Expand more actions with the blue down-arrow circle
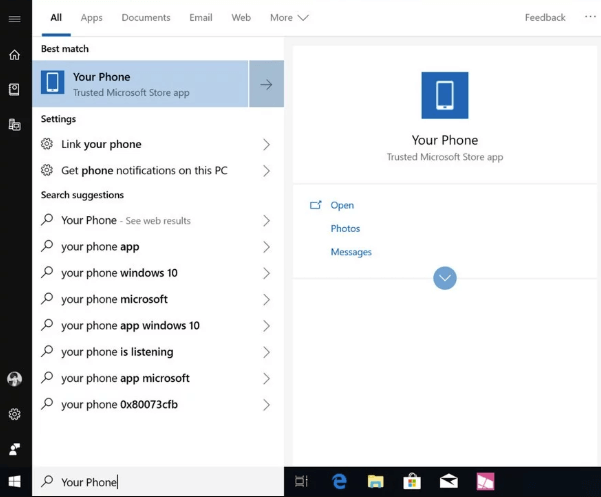 445,278
